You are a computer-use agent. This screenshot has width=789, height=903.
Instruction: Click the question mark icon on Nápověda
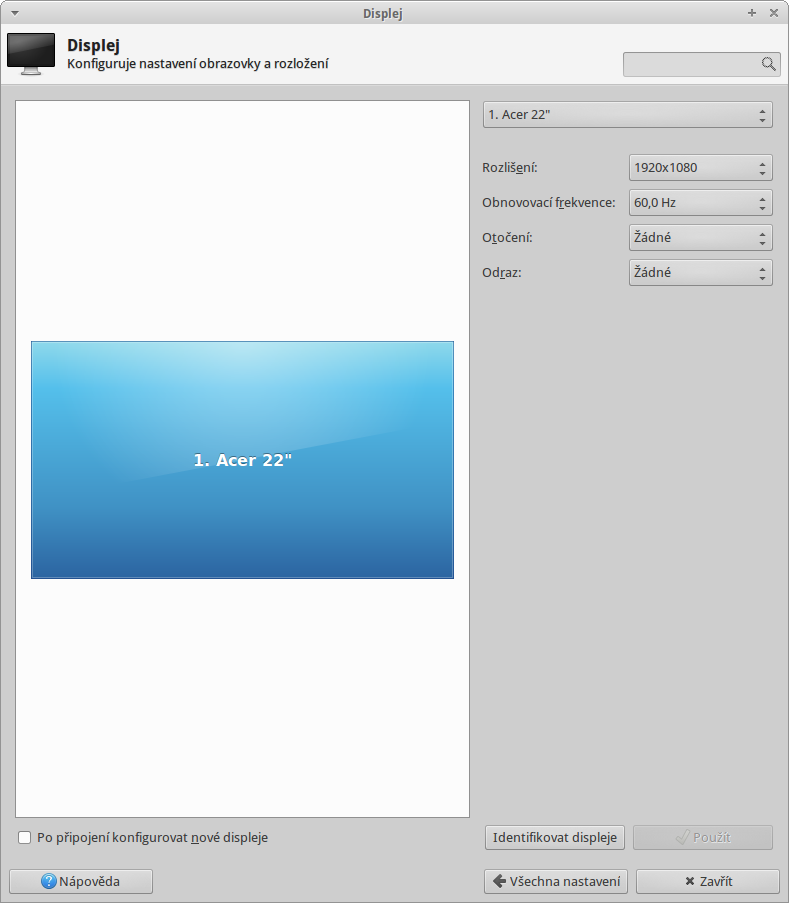[49, 882]
